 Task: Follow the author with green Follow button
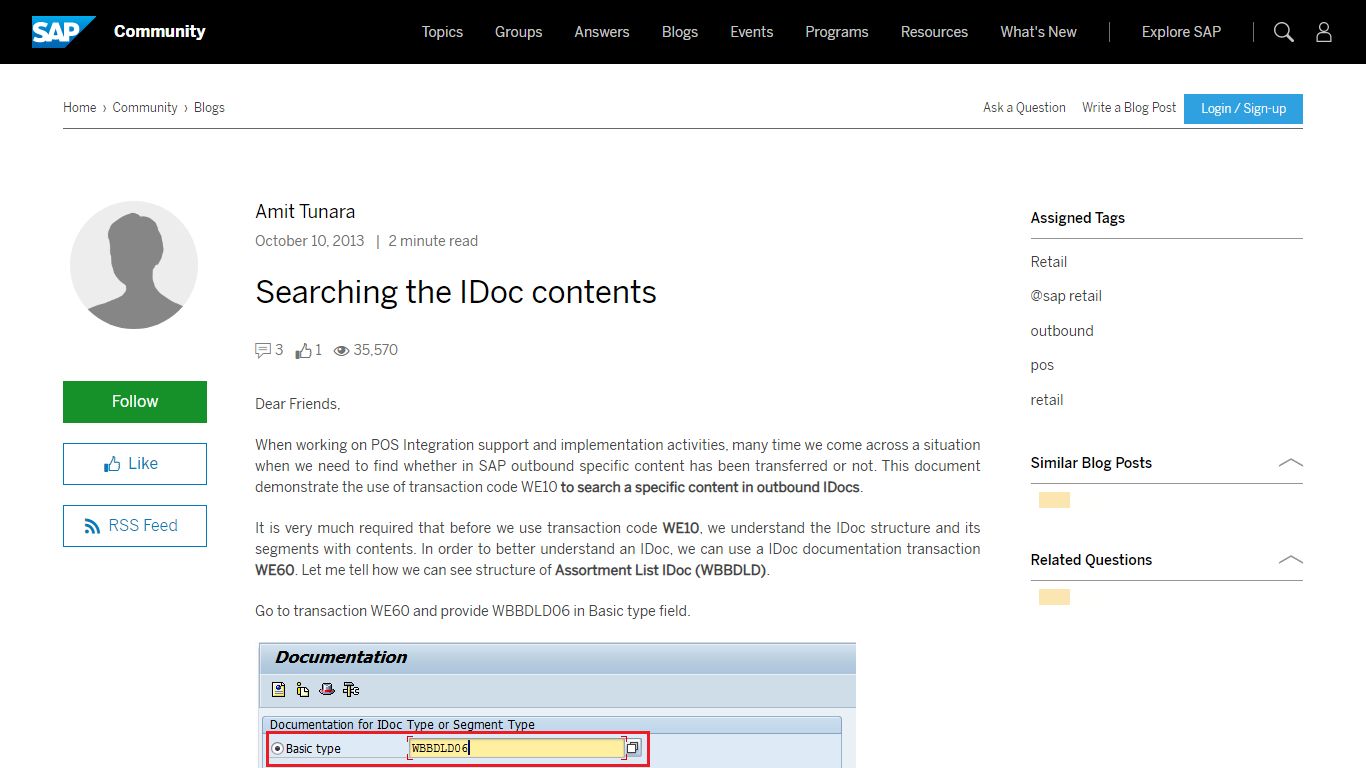[135, 401]
